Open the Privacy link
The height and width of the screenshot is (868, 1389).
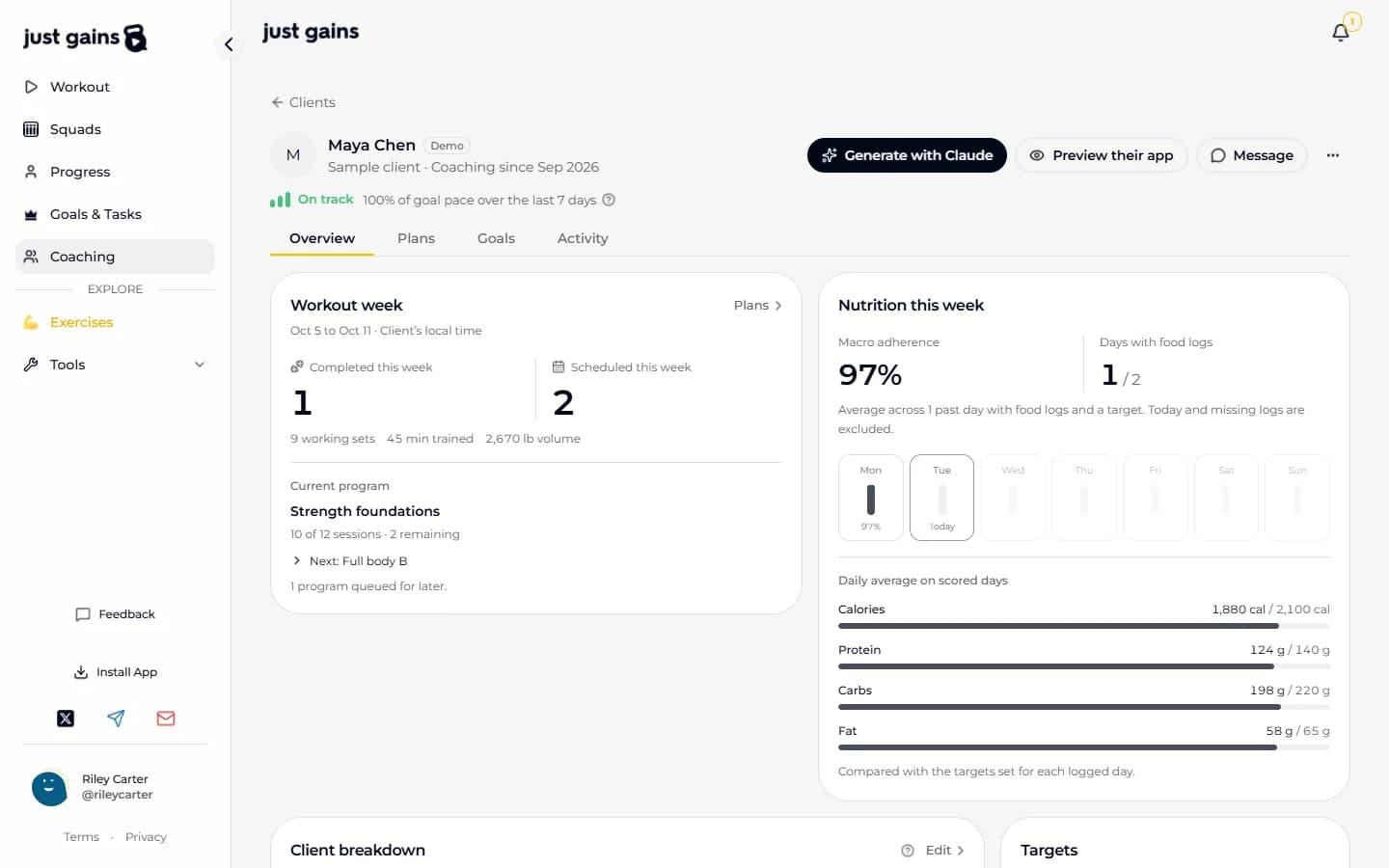(146, 837)
